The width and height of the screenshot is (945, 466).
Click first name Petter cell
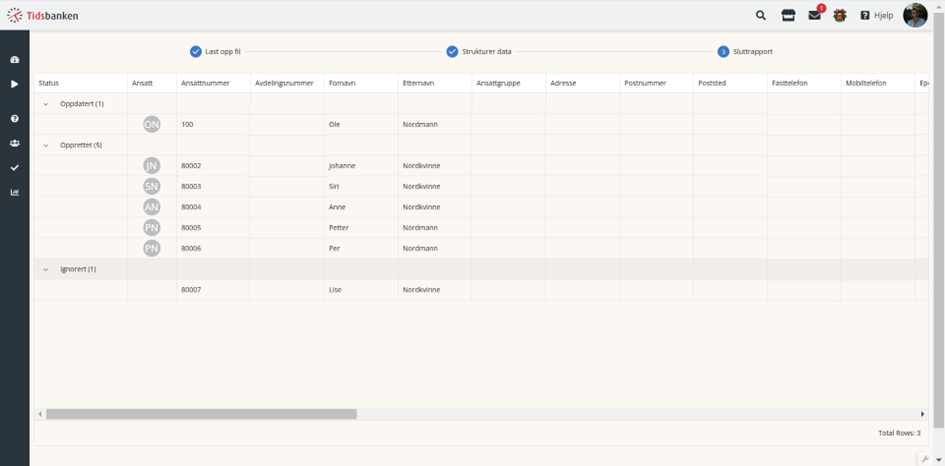click(x=361, y=228)
